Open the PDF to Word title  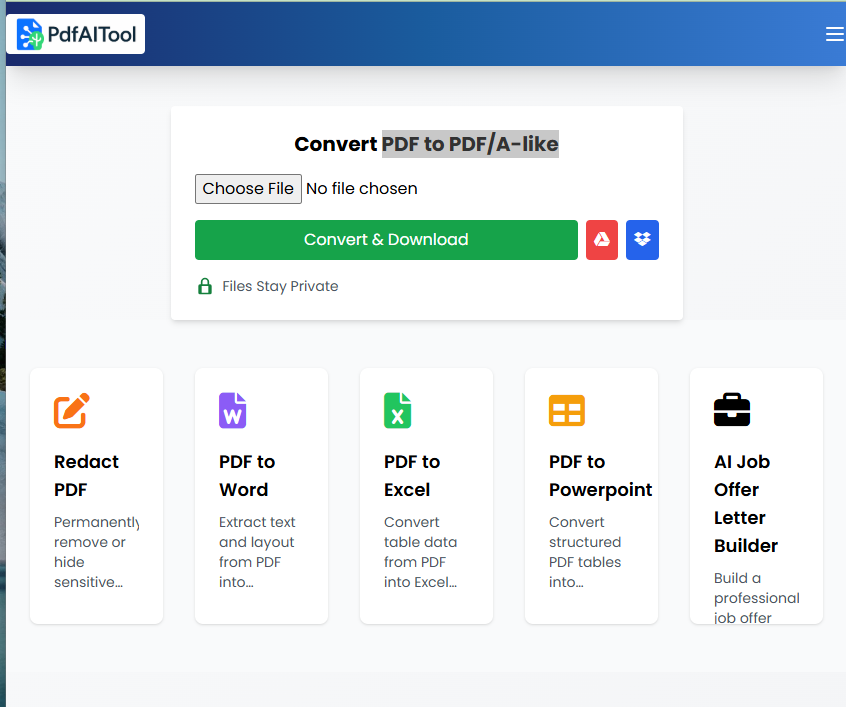pyautogui.click(x=247, y=476)
